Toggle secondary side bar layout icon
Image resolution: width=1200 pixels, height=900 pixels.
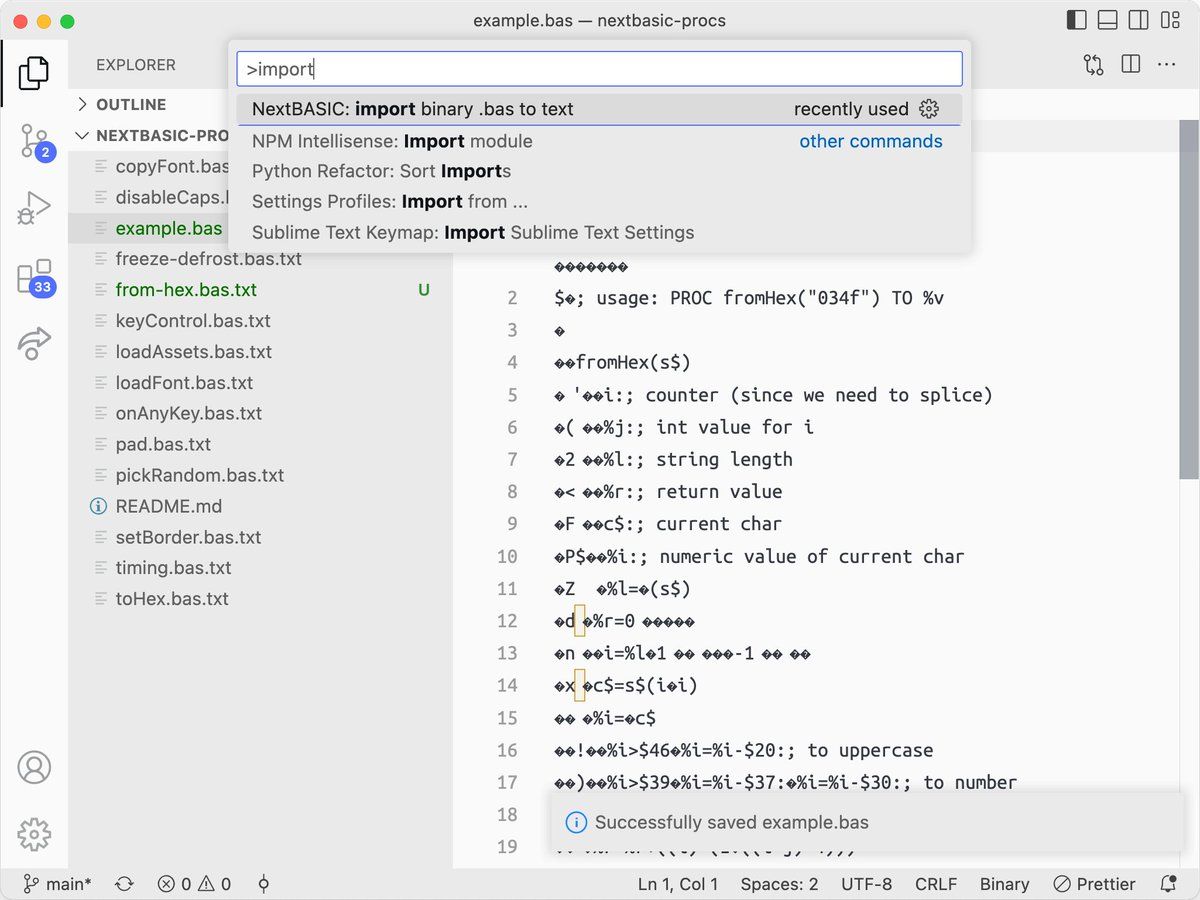(1138, 20)
